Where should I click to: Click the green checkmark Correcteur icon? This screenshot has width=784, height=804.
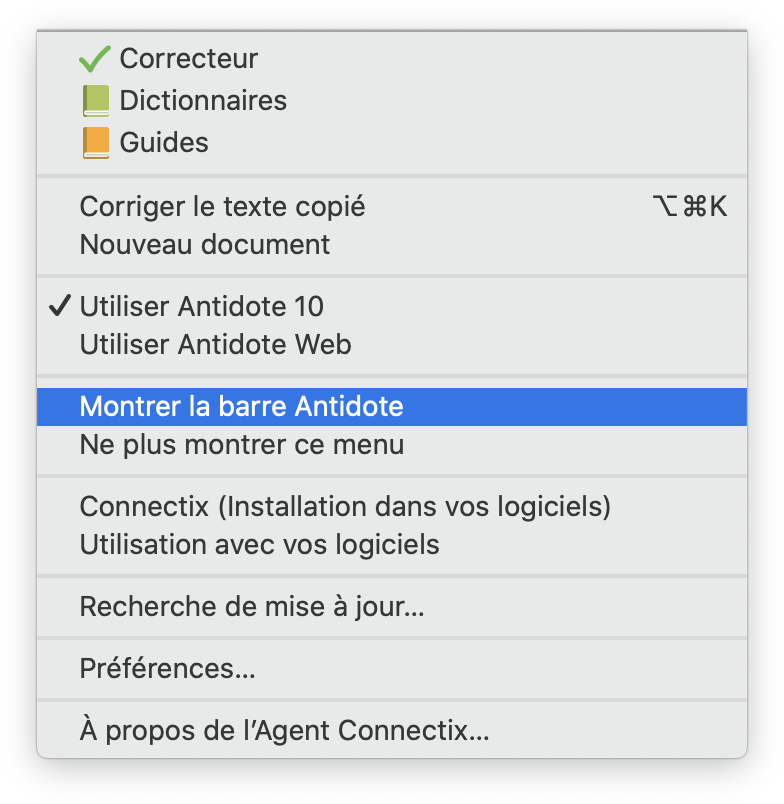point(95,60)
